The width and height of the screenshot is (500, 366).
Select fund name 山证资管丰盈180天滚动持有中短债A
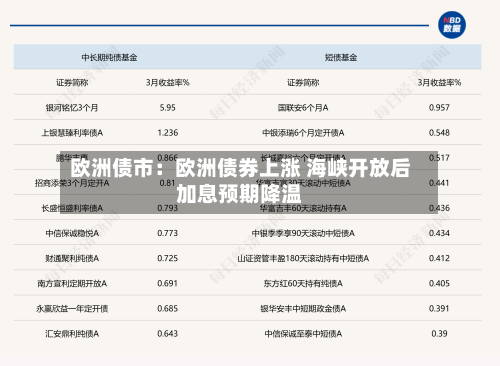303,258
